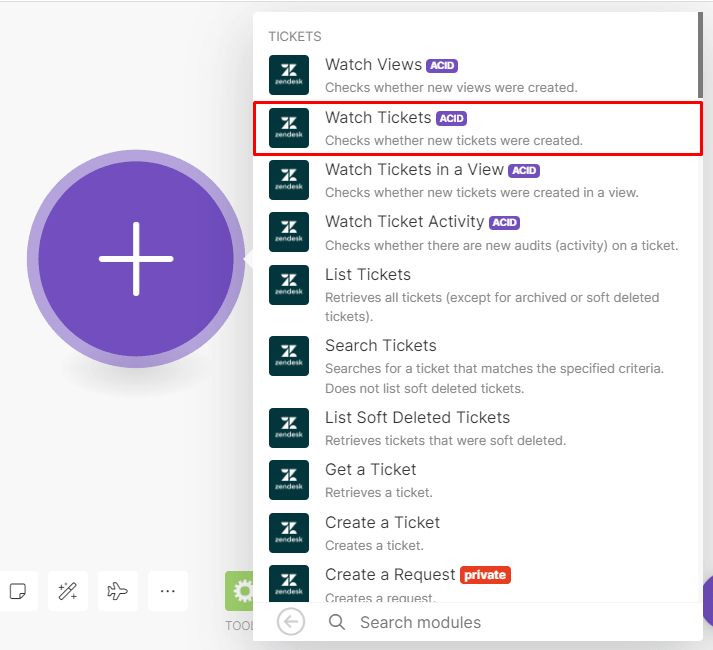This screenshot has width=713, height=650.
Task: Pick the List Soft Deleted Tickets module
Action: [x=477, y=428]
